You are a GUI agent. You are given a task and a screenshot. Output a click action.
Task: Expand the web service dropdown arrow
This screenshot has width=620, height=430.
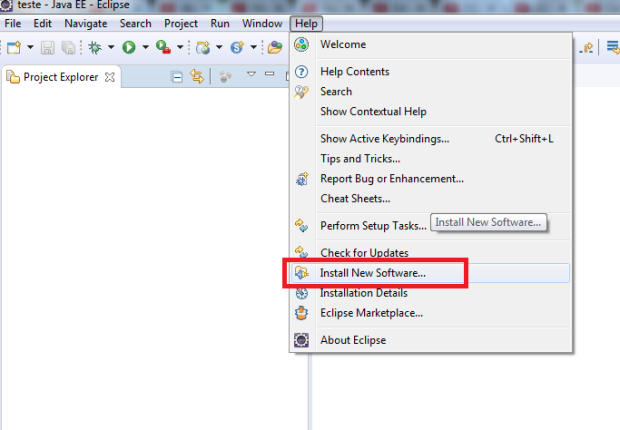(253, 47)
